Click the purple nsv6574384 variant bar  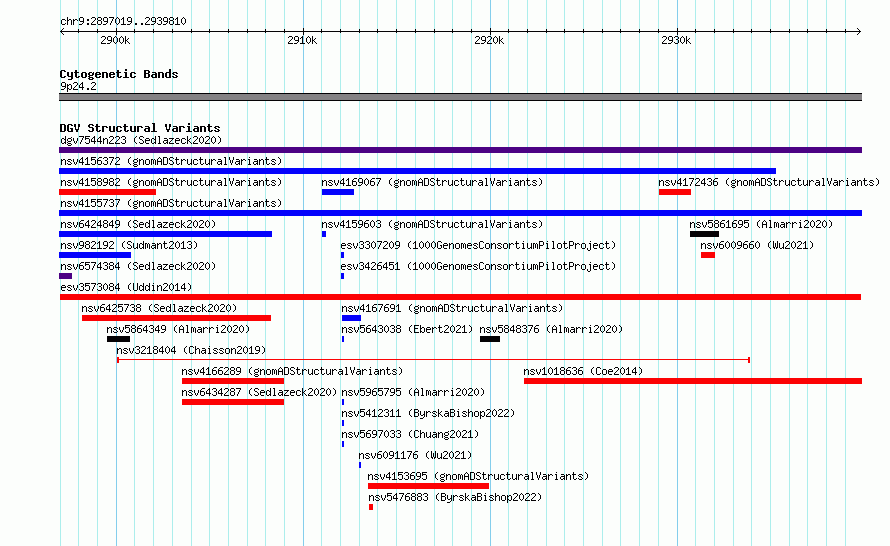[65, 276]
